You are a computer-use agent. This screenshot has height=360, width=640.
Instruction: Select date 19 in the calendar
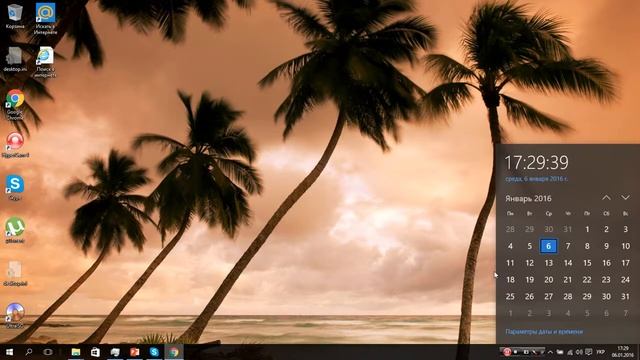[529, 280]
